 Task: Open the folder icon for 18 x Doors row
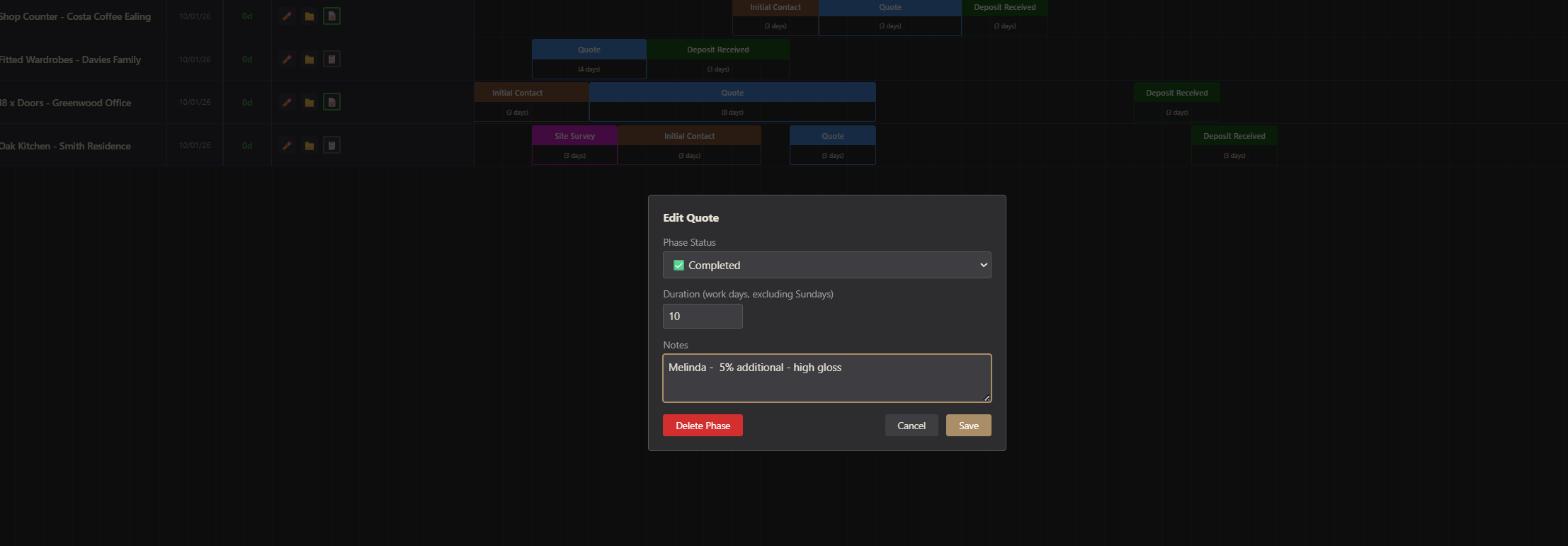(309, 103)
